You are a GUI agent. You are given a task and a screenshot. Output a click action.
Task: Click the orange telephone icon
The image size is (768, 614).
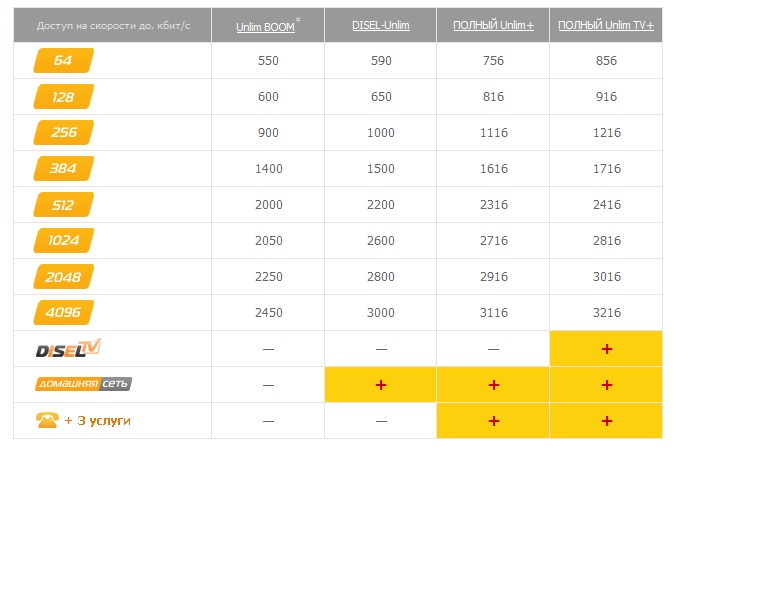tap(47, 420)
